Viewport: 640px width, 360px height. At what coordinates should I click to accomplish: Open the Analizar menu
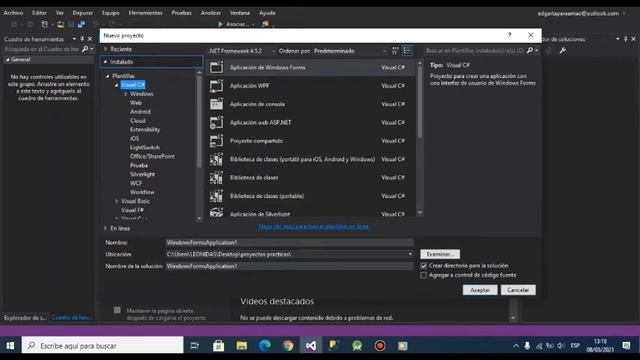pyautogui.click(x=211, y=13)
